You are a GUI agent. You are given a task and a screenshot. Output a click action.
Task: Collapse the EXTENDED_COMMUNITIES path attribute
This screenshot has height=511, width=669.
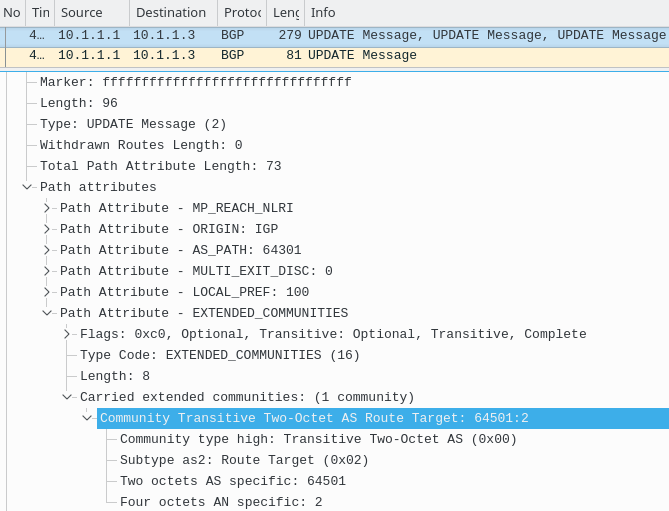[x=47, y=313]
